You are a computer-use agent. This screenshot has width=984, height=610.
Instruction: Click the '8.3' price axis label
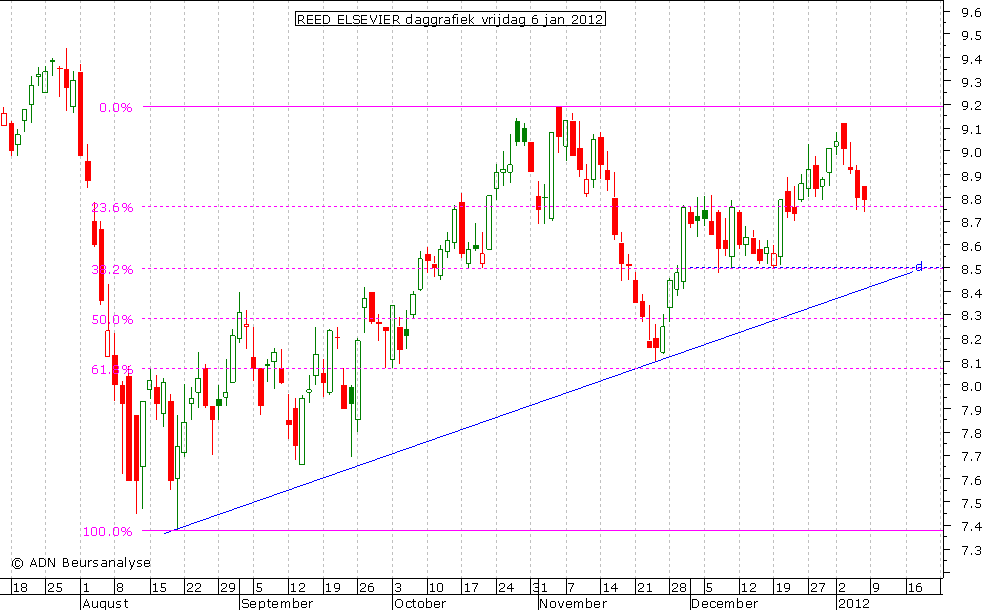pyautogui.click(x=971, y=316)
